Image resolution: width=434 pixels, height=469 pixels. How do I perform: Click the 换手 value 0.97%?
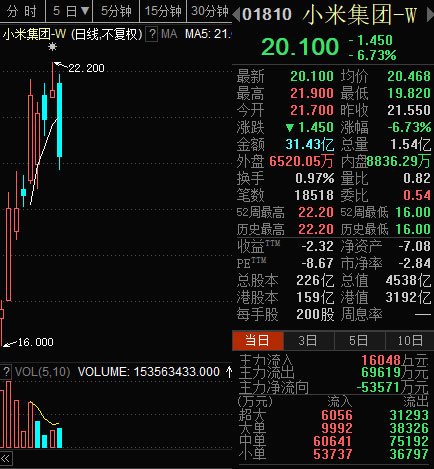point(314,179)
